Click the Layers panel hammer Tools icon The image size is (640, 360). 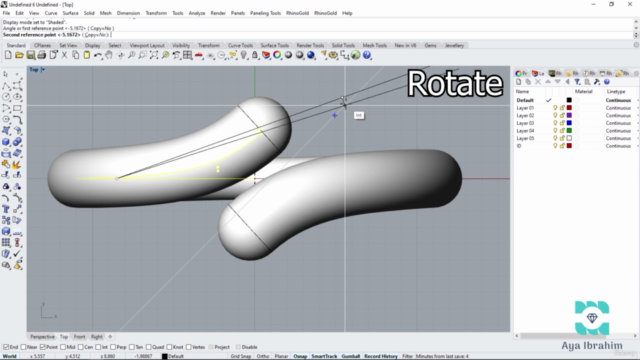coord(597,82)
